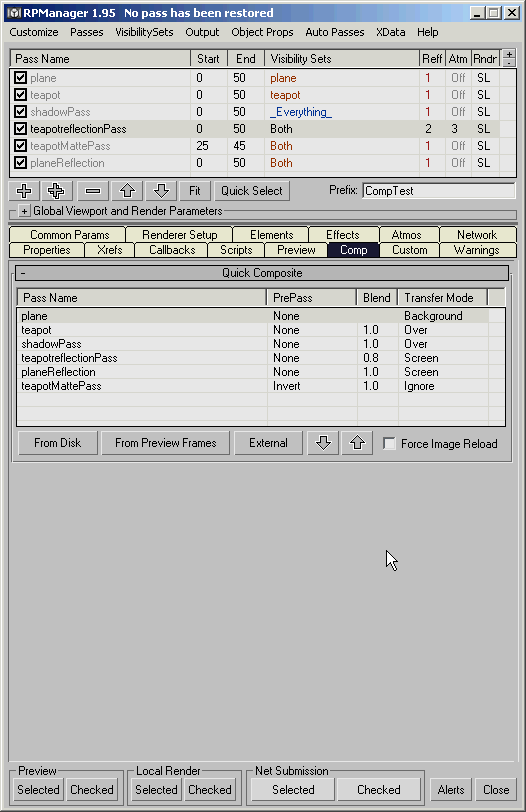
Task: Move composite layer down with arrow next to External
Action: coord(323,443)
